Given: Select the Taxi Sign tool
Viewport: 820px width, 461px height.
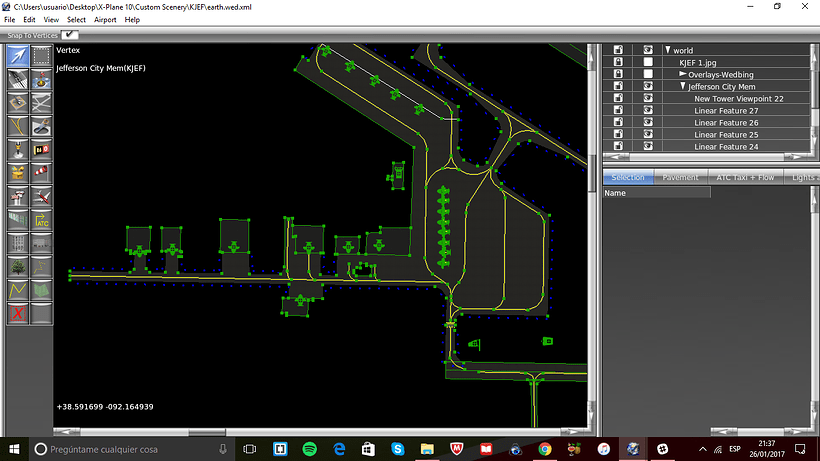Looking at the screenshot, I should coord(41,149).
